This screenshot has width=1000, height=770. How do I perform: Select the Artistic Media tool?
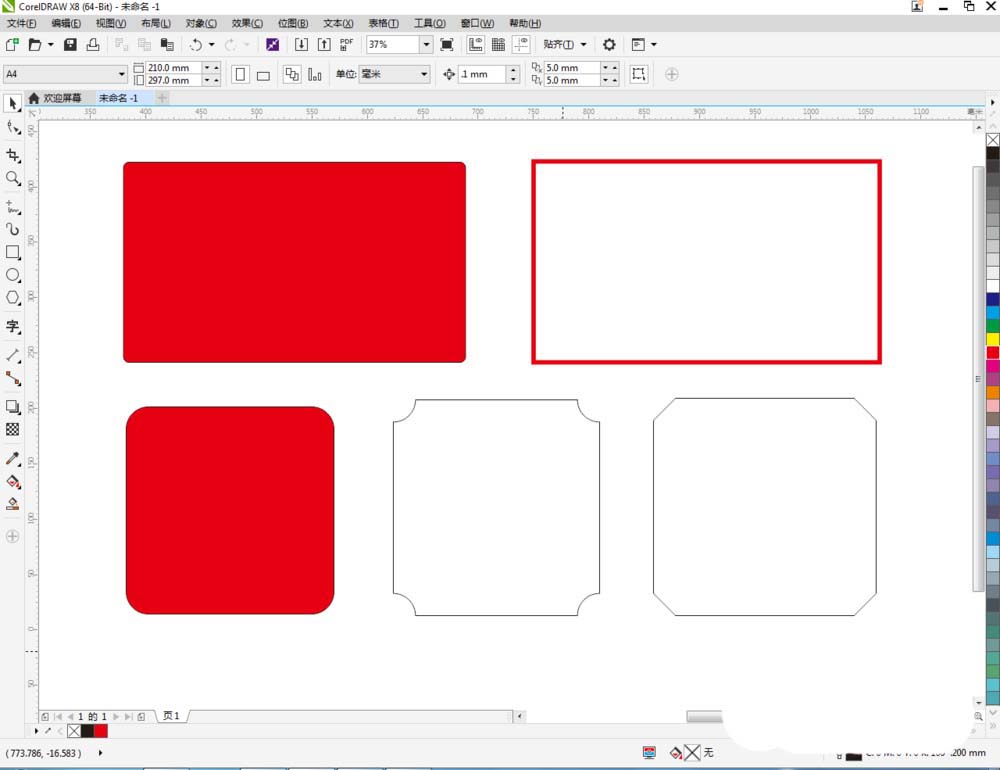(x=13, y=229)
